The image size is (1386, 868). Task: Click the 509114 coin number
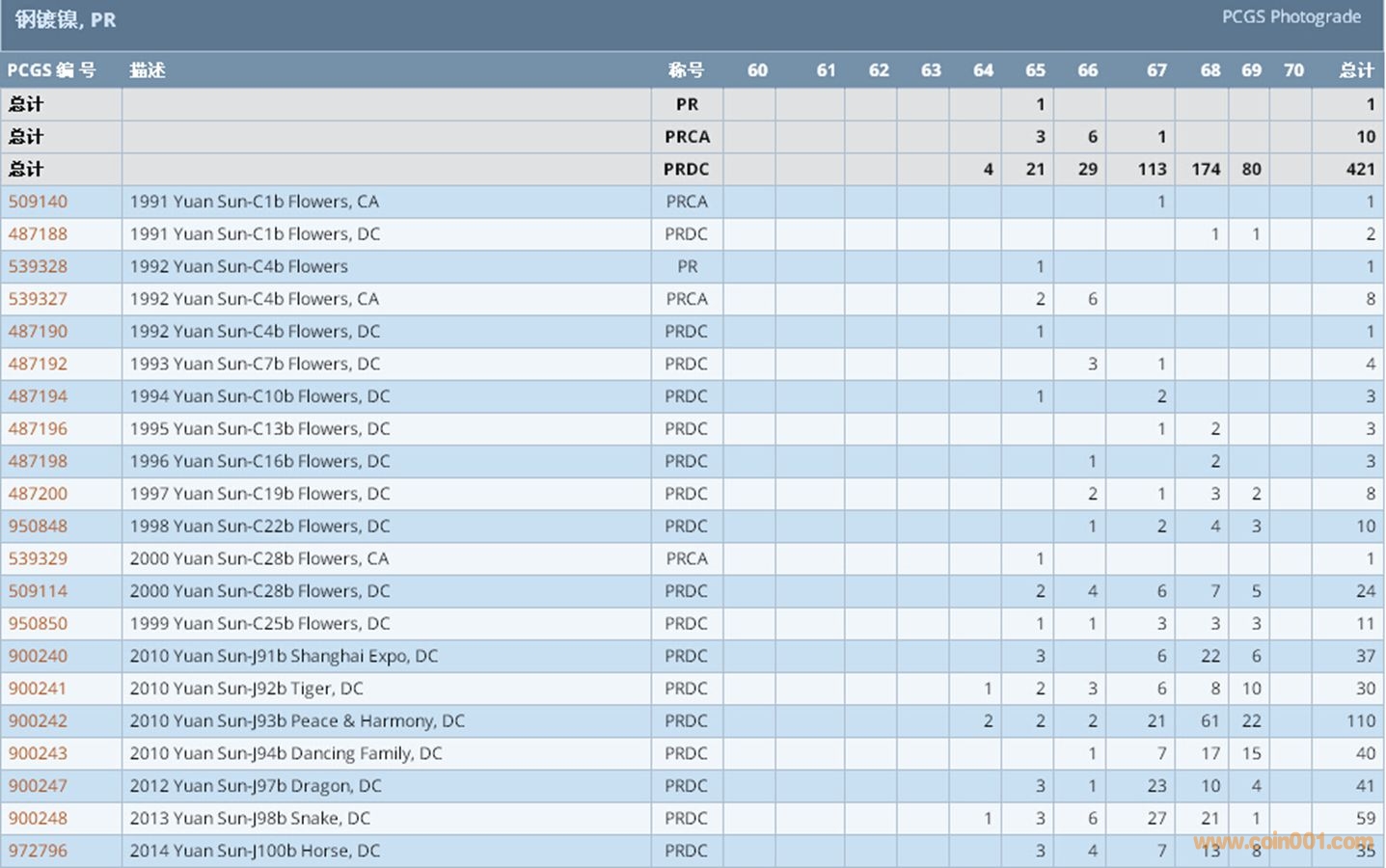[39, 591]
